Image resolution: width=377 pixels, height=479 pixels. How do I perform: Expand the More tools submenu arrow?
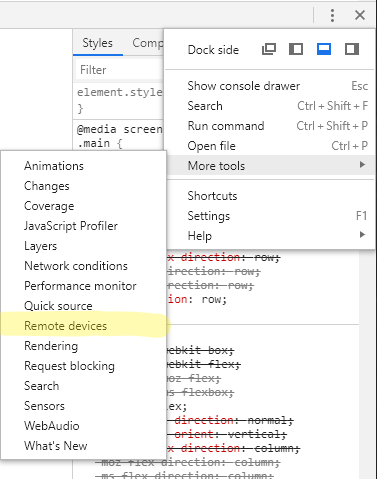tap(362, 165)
